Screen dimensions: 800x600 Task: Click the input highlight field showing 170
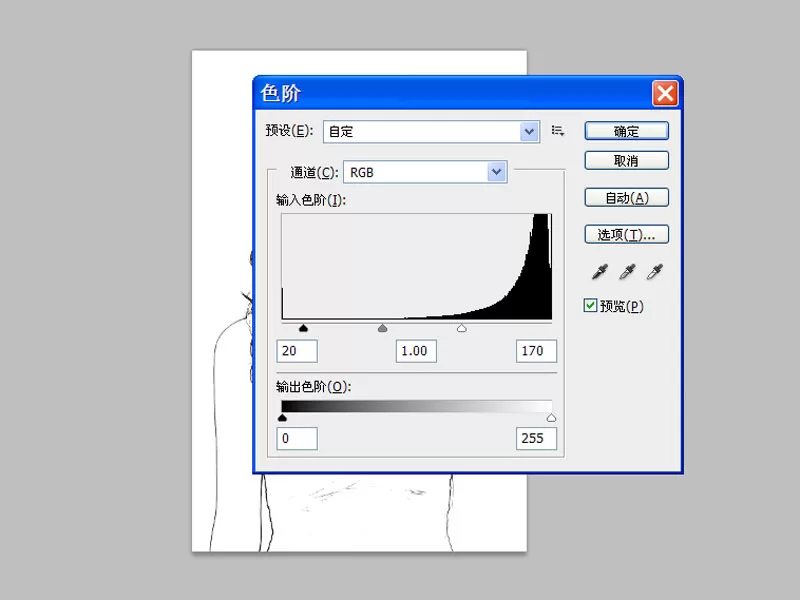tap(536, 351)
